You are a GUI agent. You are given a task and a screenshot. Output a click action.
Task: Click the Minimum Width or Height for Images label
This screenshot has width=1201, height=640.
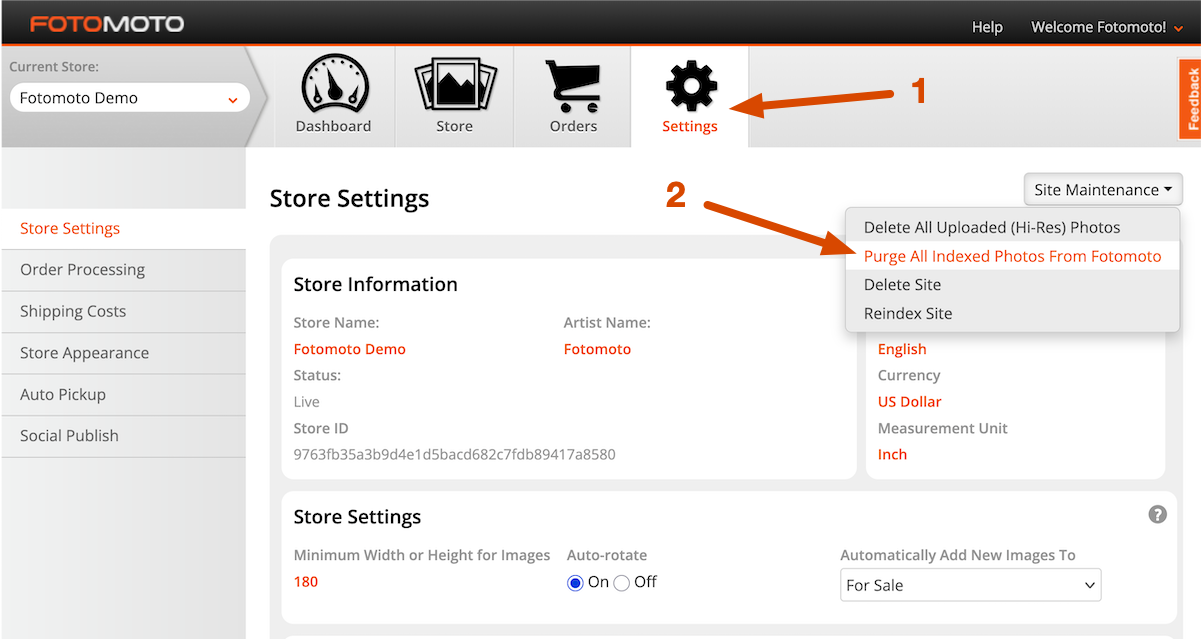coord(422,555)
